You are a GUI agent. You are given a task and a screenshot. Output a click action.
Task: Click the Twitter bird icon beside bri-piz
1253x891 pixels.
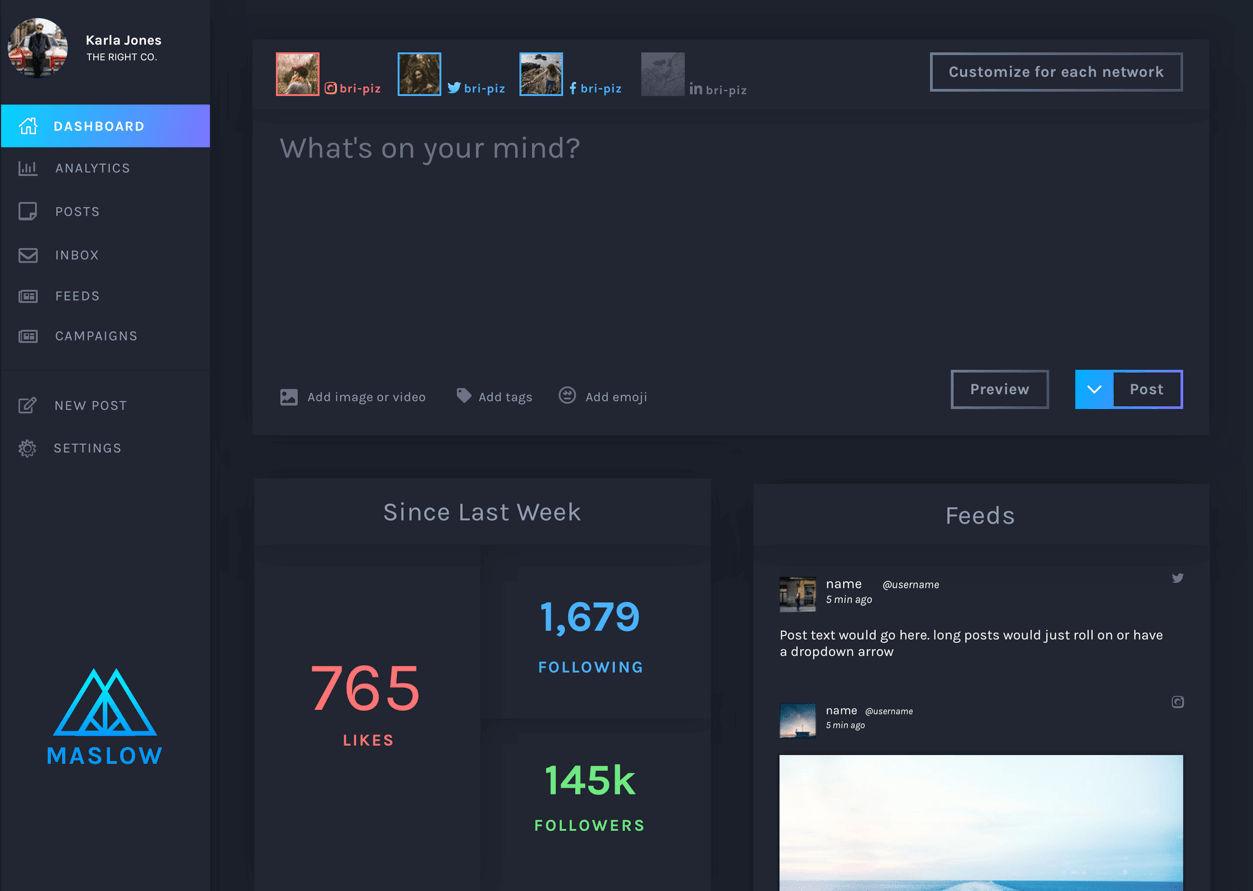[x=454, y=88]
